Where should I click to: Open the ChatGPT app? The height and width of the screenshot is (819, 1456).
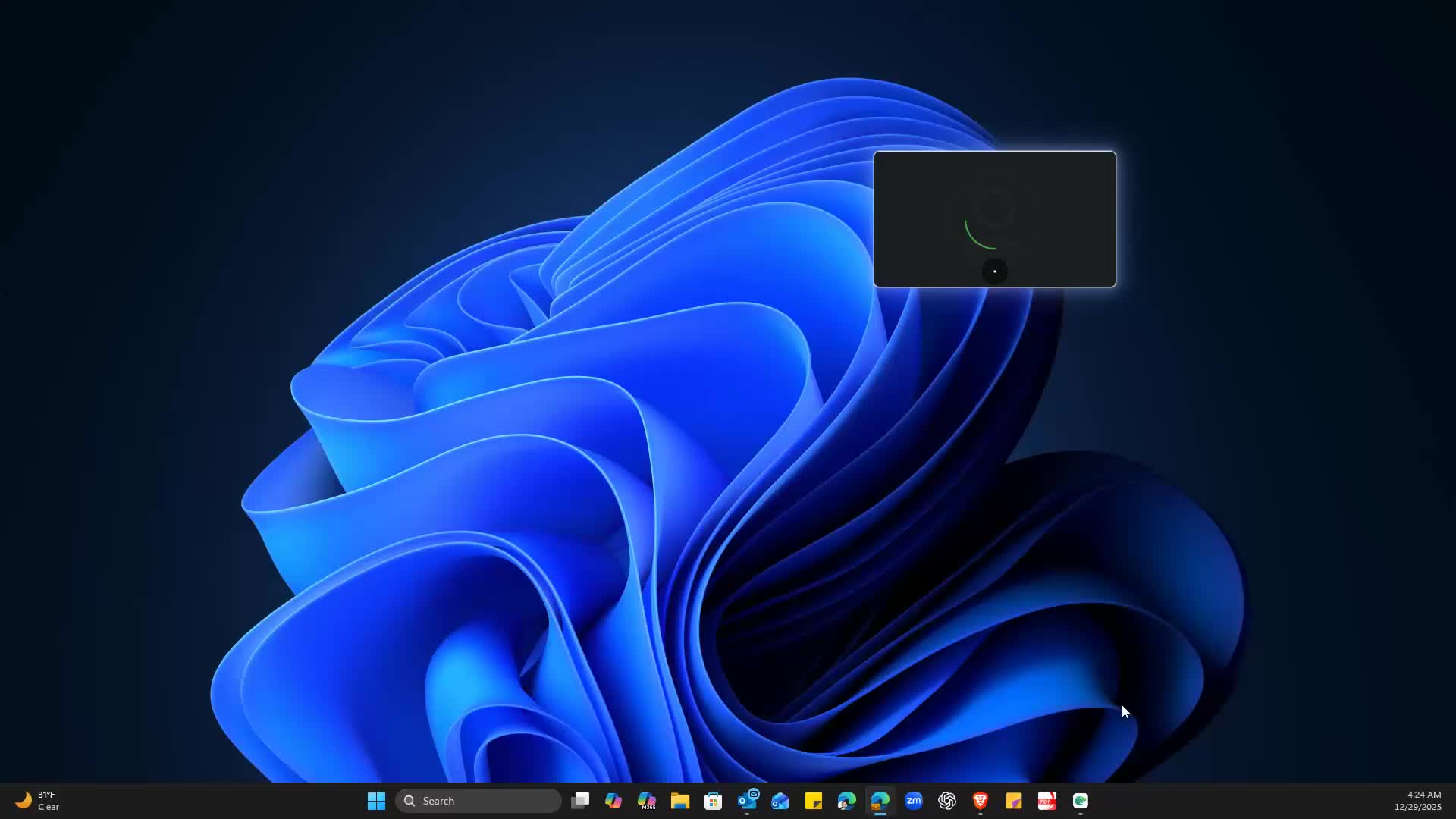pos(947,801)
